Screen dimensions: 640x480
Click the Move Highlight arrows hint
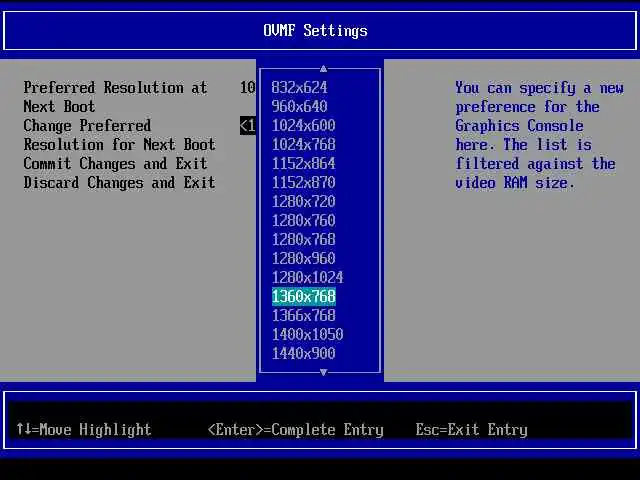(84, 429)
